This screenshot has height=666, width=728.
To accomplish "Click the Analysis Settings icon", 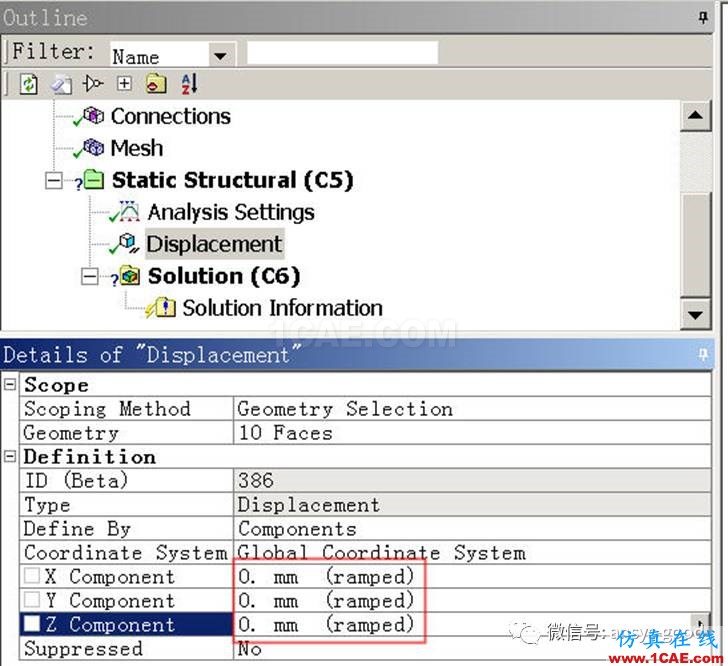I will click(x=129, y=211).
